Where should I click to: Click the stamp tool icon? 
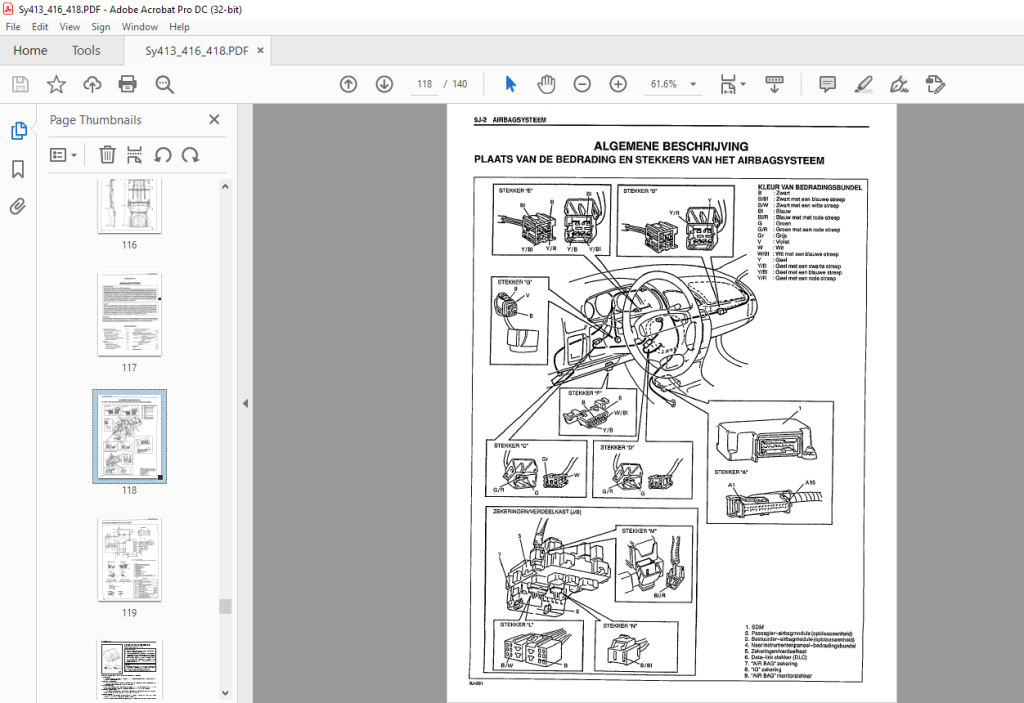point(935,84)
